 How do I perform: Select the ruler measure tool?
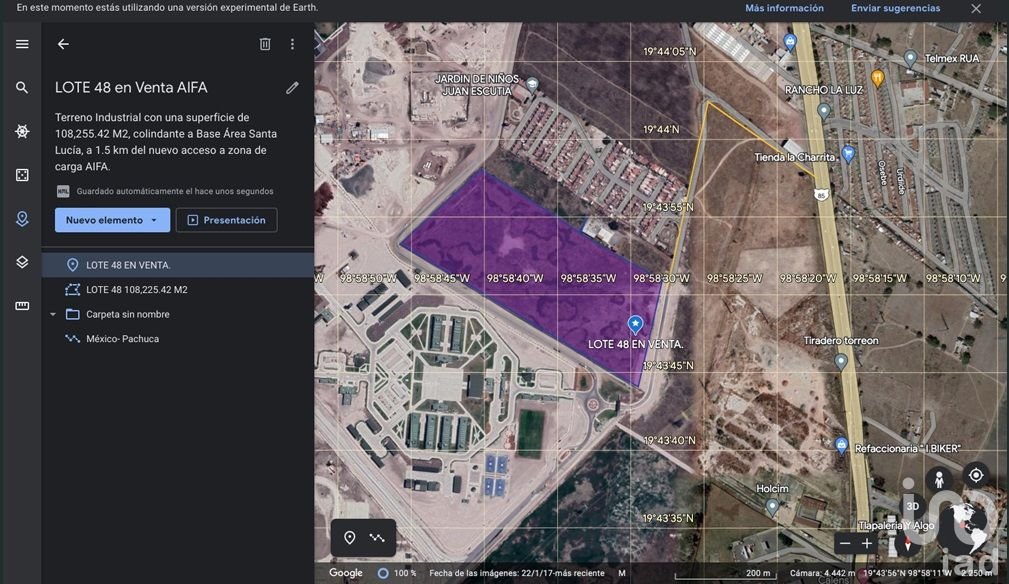22,306
